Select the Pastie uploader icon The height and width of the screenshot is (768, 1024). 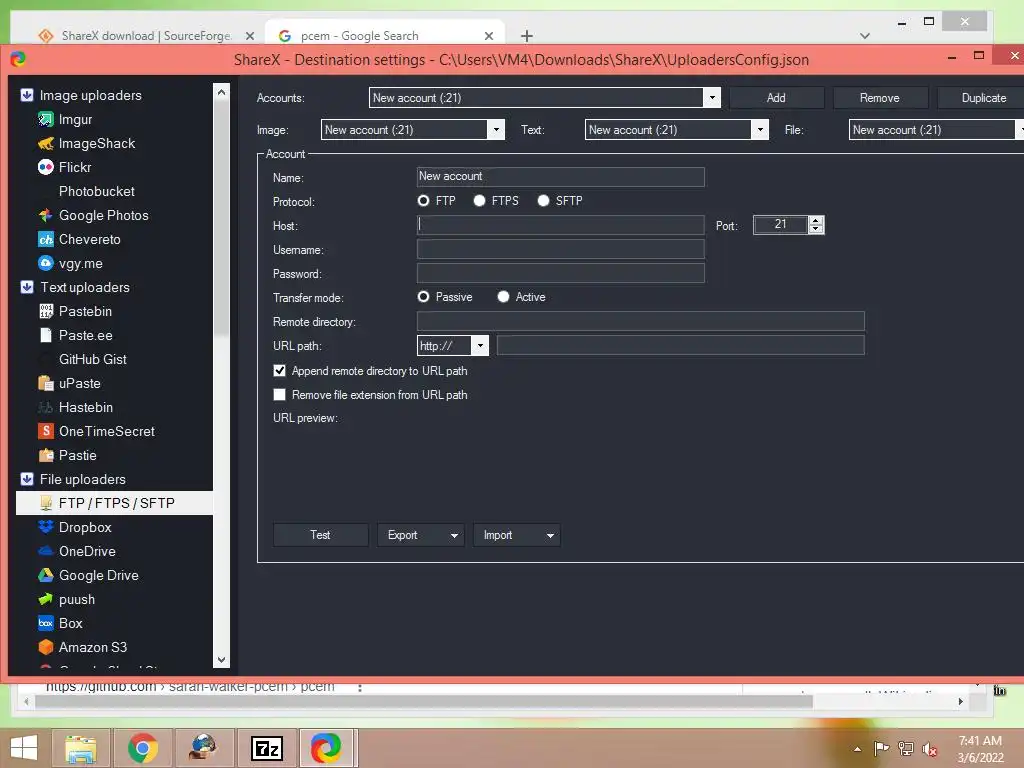point(45,455)
